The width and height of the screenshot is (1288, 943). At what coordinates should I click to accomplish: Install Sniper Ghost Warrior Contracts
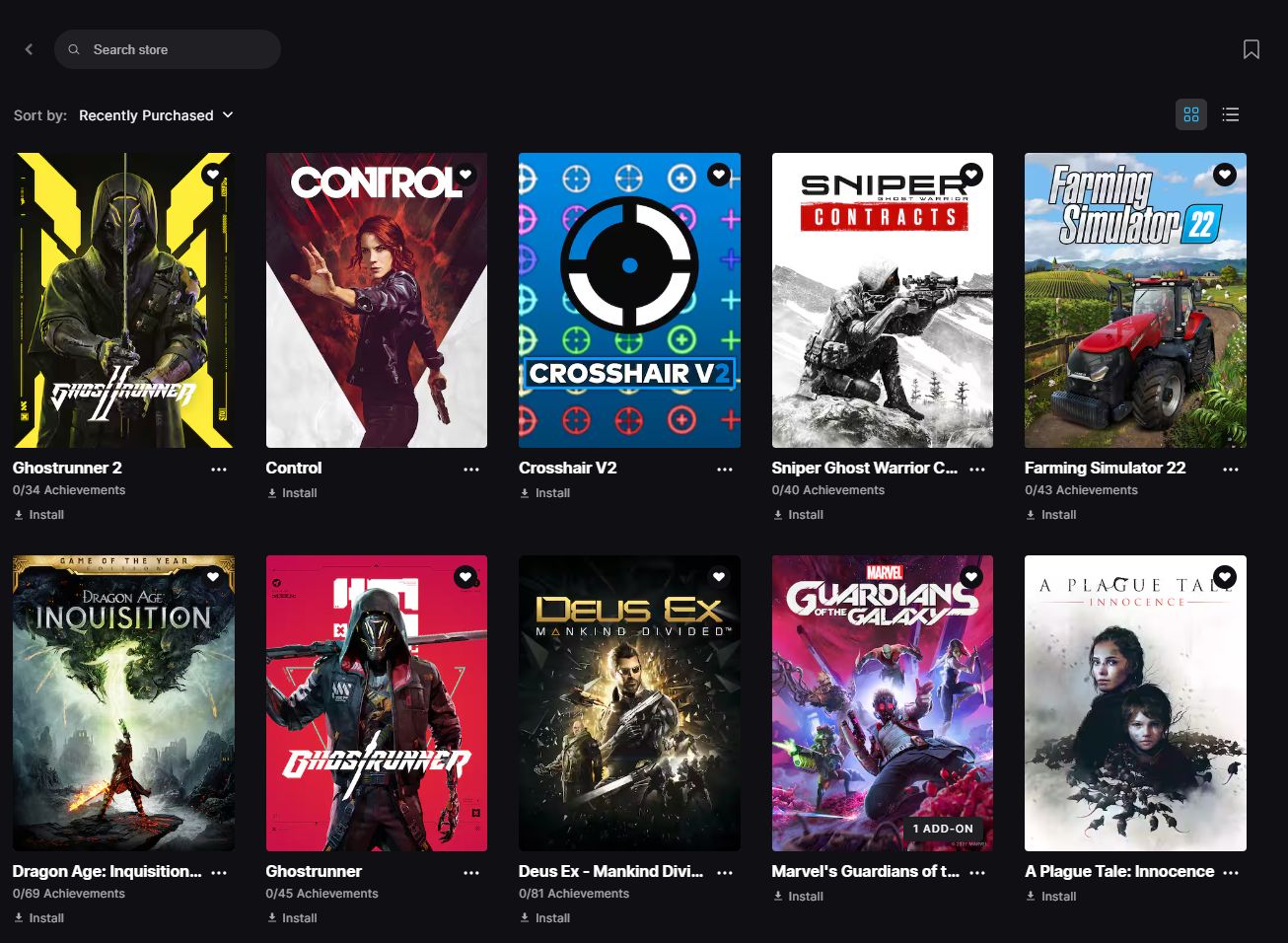click(x=798, y=515)
